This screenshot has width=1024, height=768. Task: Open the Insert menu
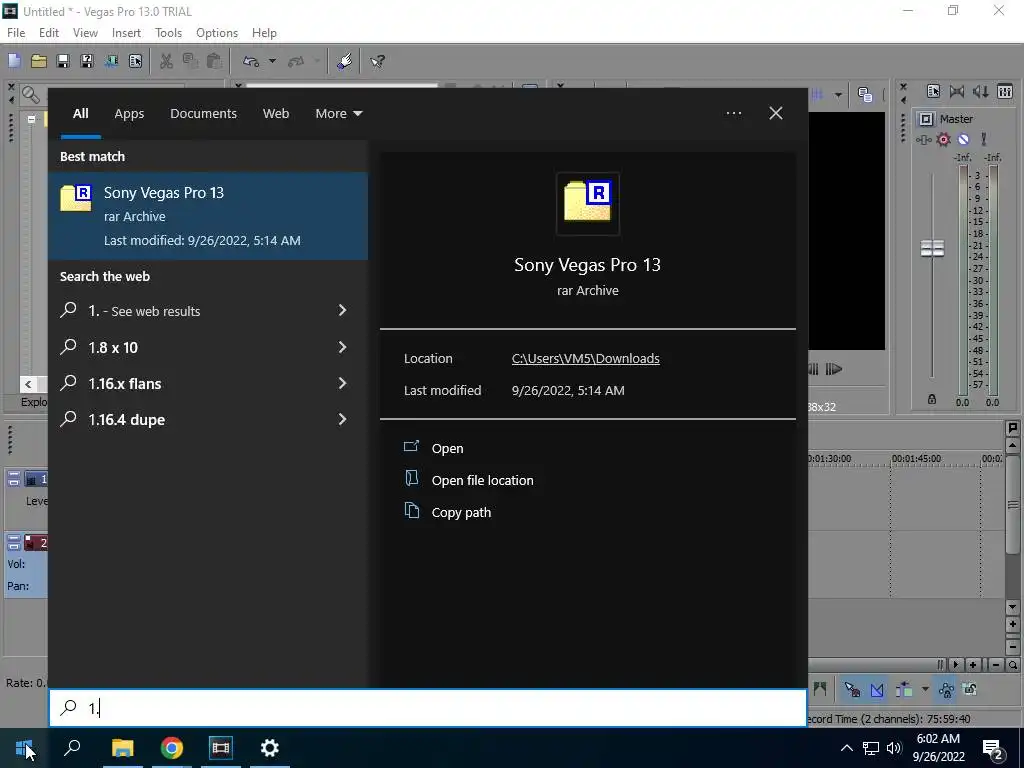tap(126, 33)
